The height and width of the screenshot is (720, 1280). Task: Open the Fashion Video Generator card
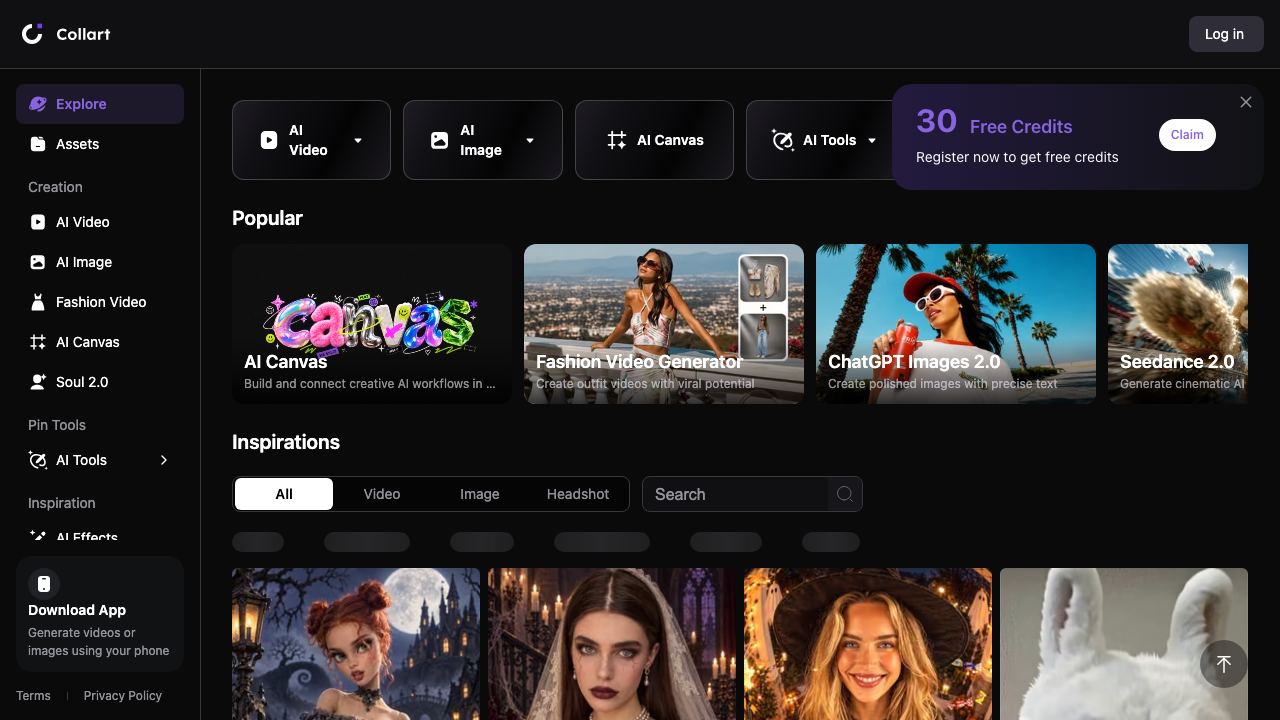[x=664, y=324]
